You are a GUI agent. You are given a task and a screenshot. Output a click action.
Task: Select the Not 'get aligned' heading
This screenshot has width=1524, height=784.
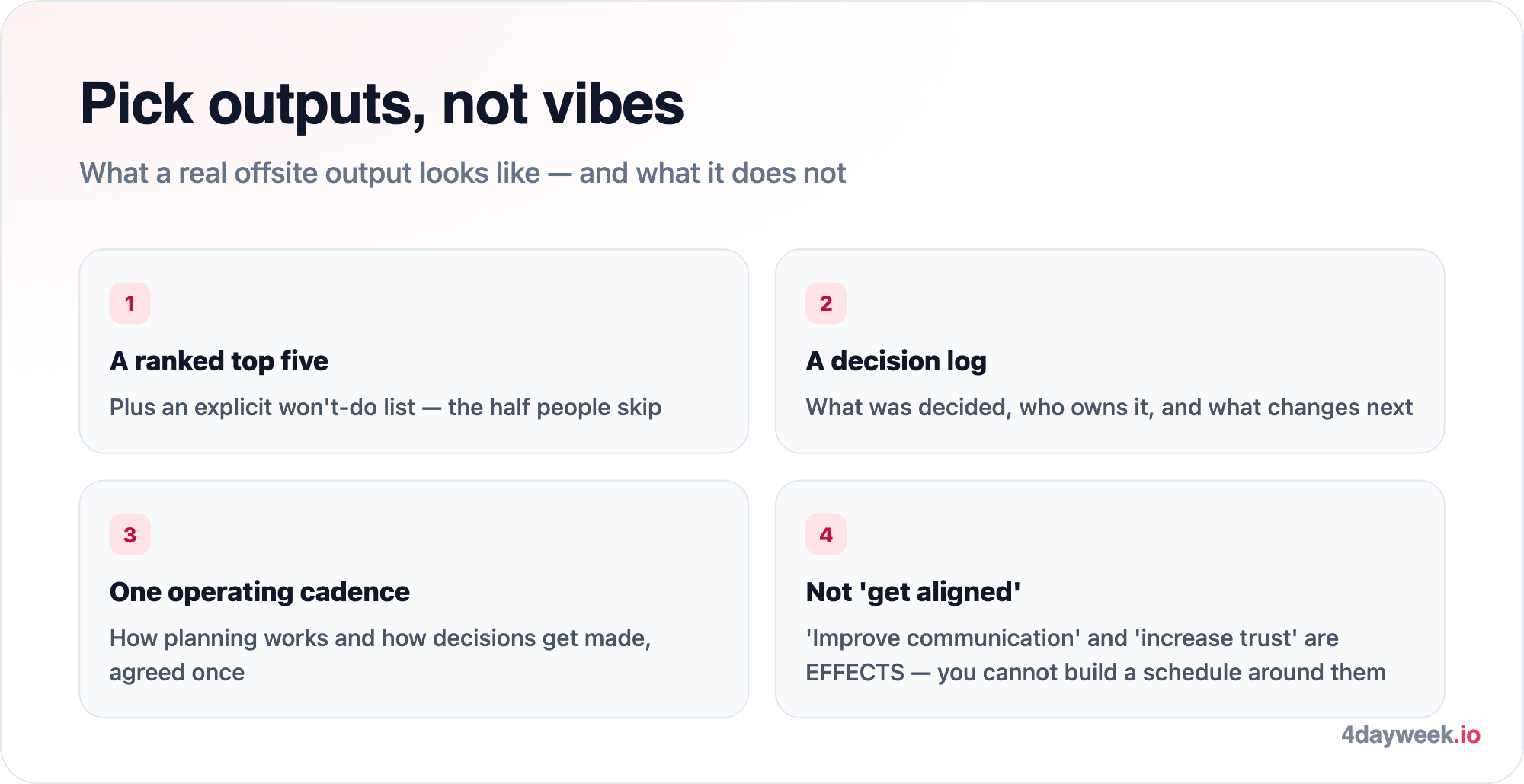[x=913, y=592]
